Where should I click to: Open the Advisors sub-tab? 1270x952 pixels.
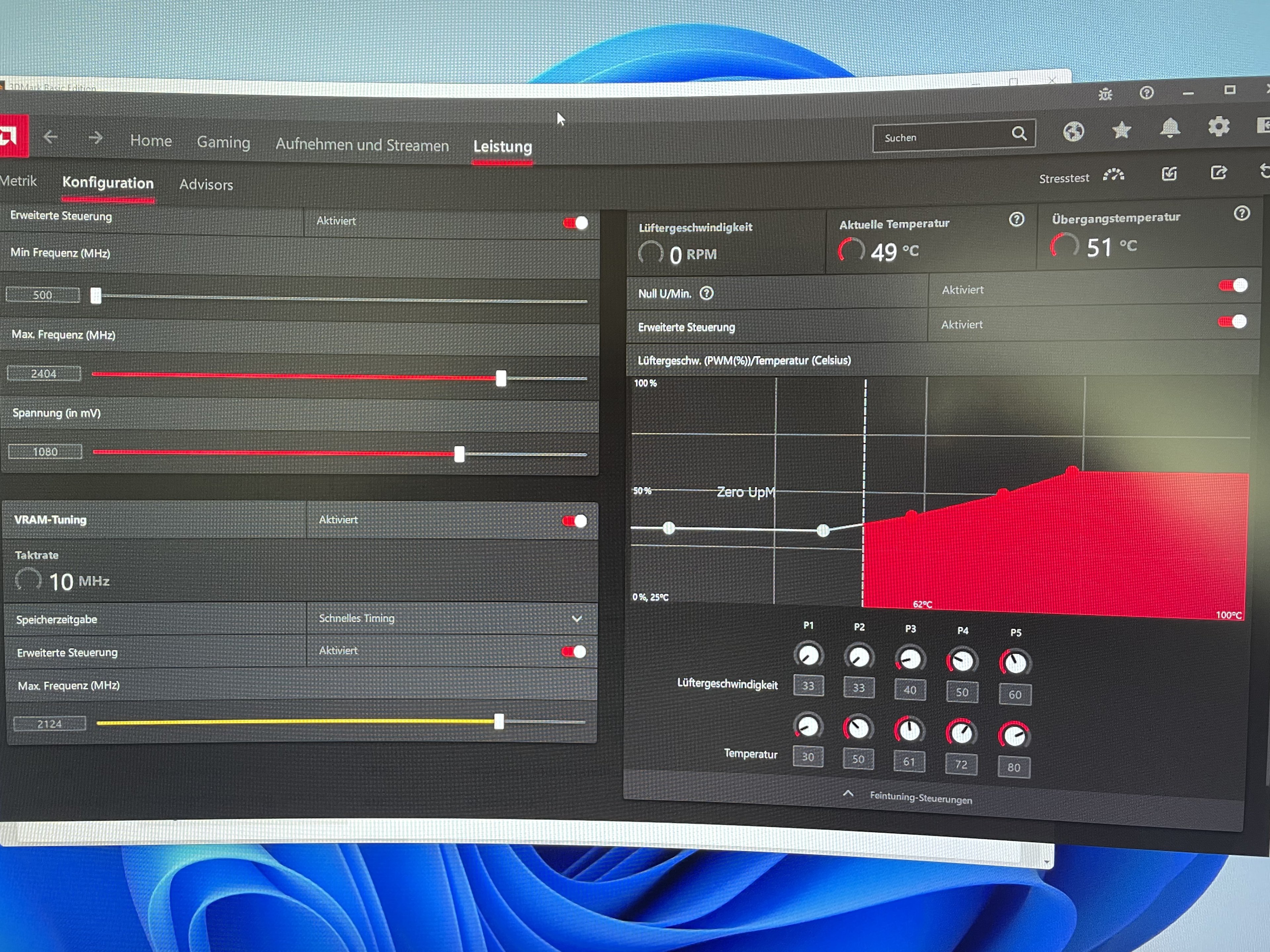click(205, 185)
